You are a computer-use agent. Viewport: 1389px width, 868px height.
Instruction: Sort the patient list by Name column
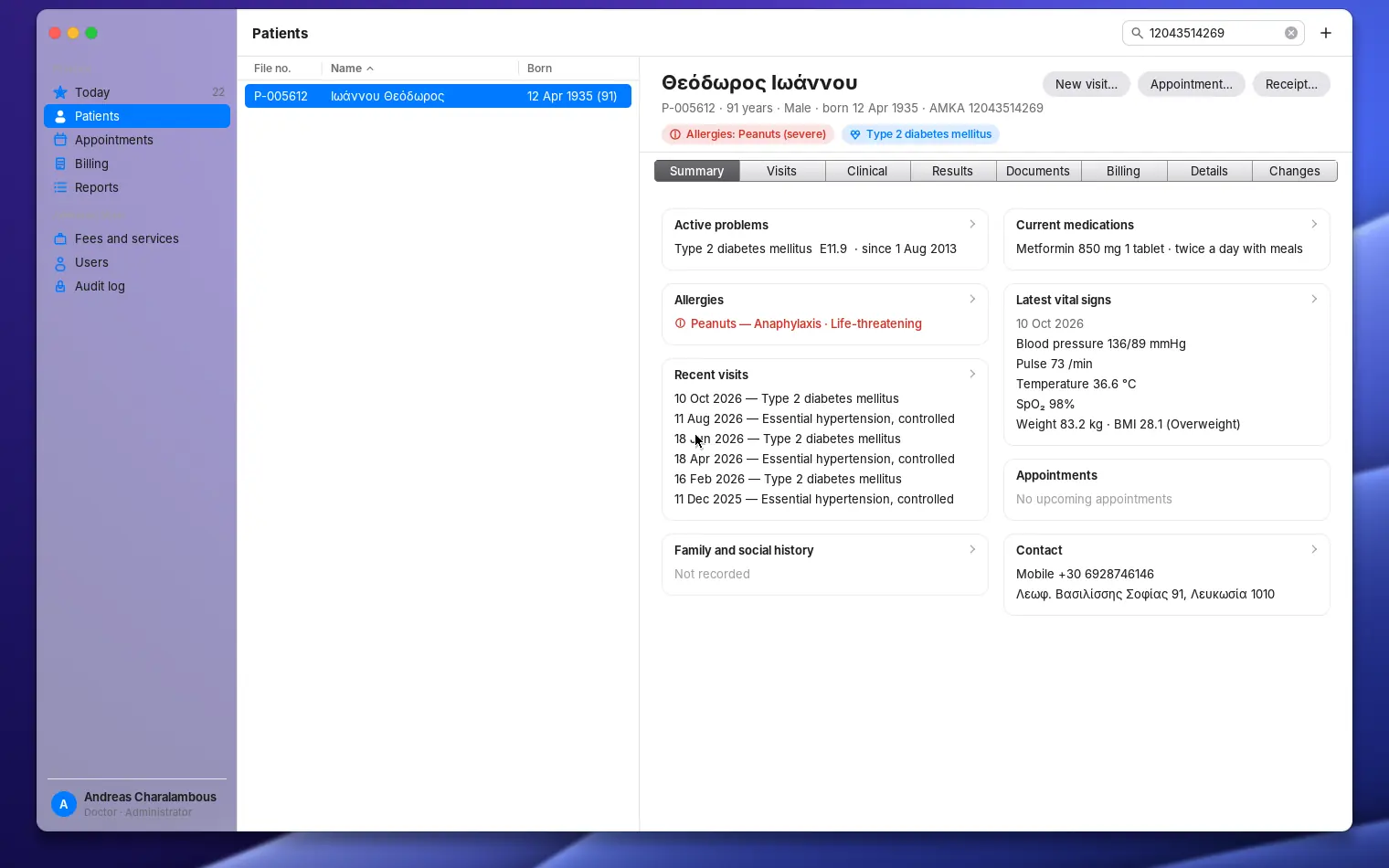click(352, 69)
